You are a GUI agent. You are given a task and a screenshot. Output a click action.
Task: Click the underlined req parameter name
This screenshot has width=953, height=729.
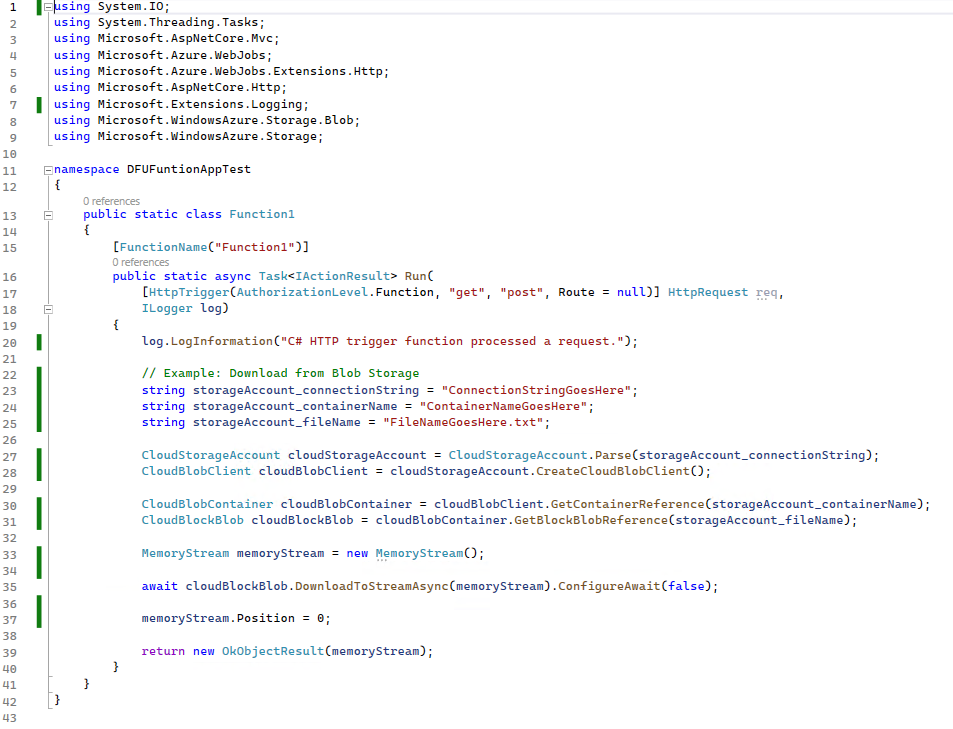766,293
